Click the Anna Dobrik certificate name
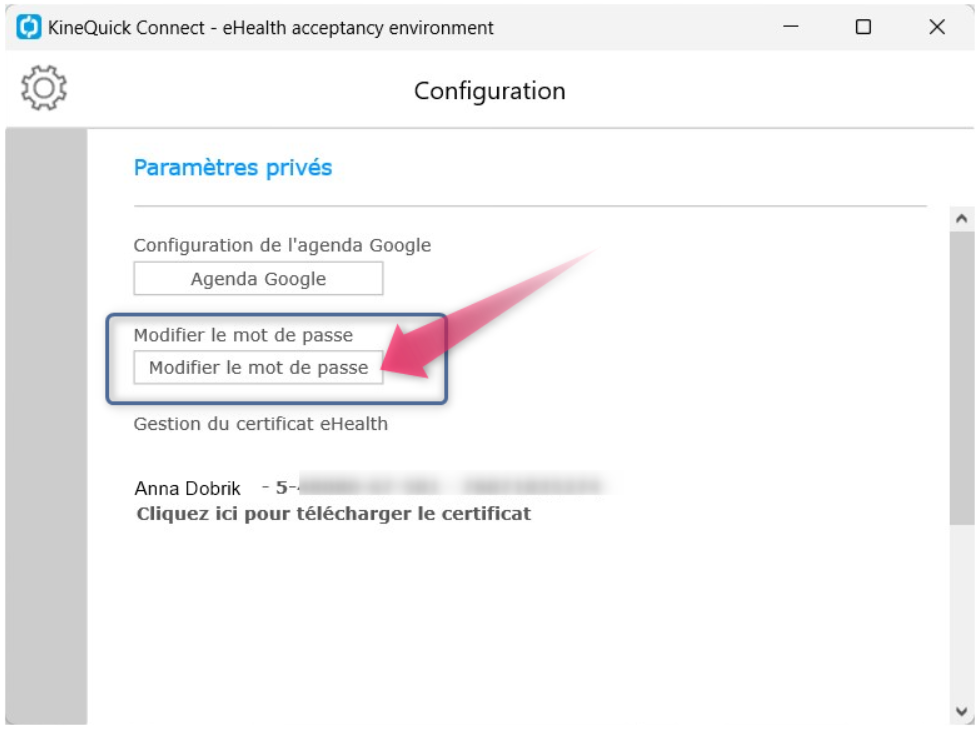The height and width of the screenshot is (729, 979). 188,487
